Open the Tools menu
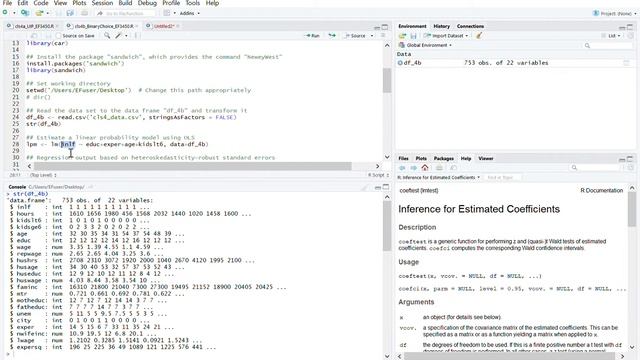This screenshot has width=640, height=360. click(193, 3)
